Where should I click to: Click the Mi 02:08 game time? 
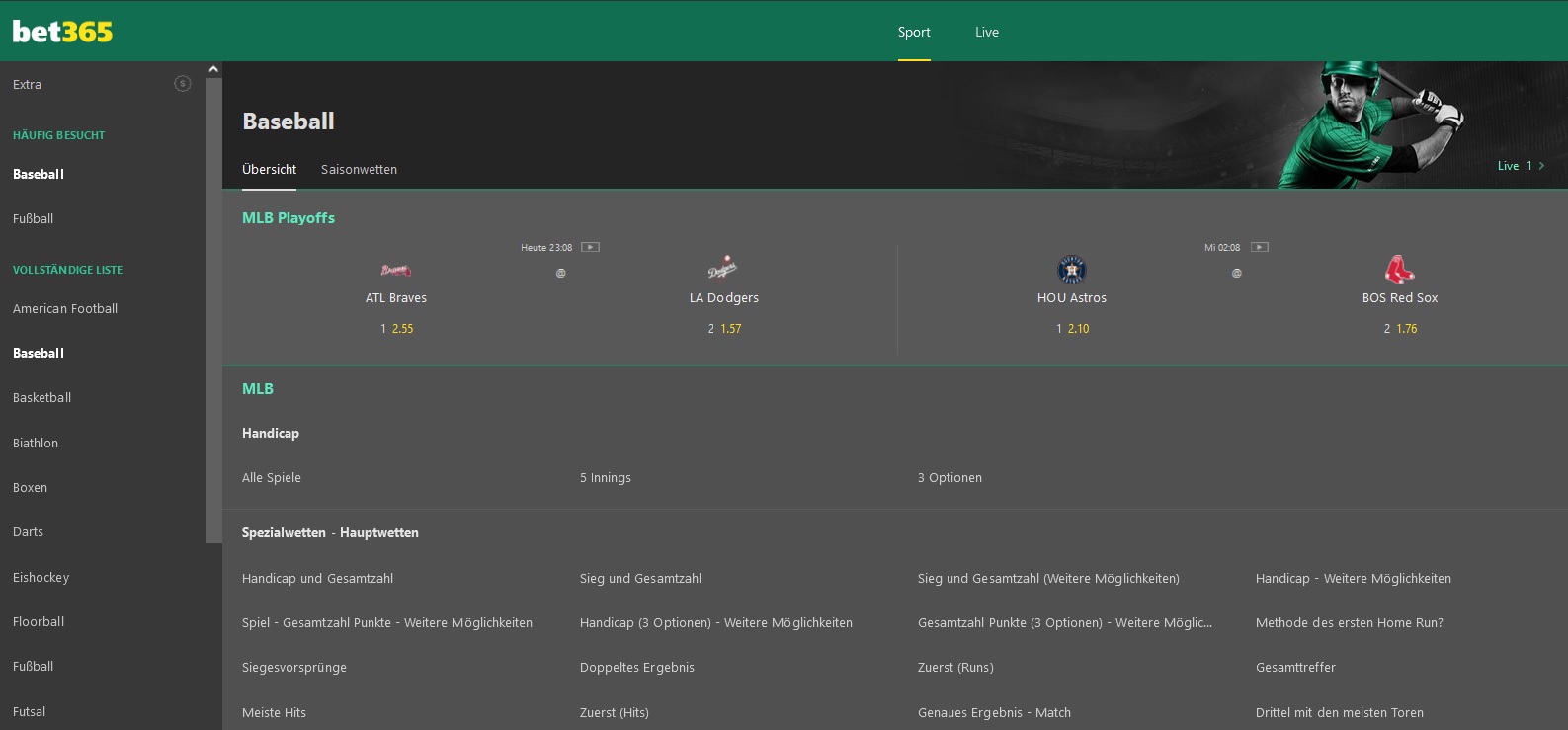[x=1222, y=248]
